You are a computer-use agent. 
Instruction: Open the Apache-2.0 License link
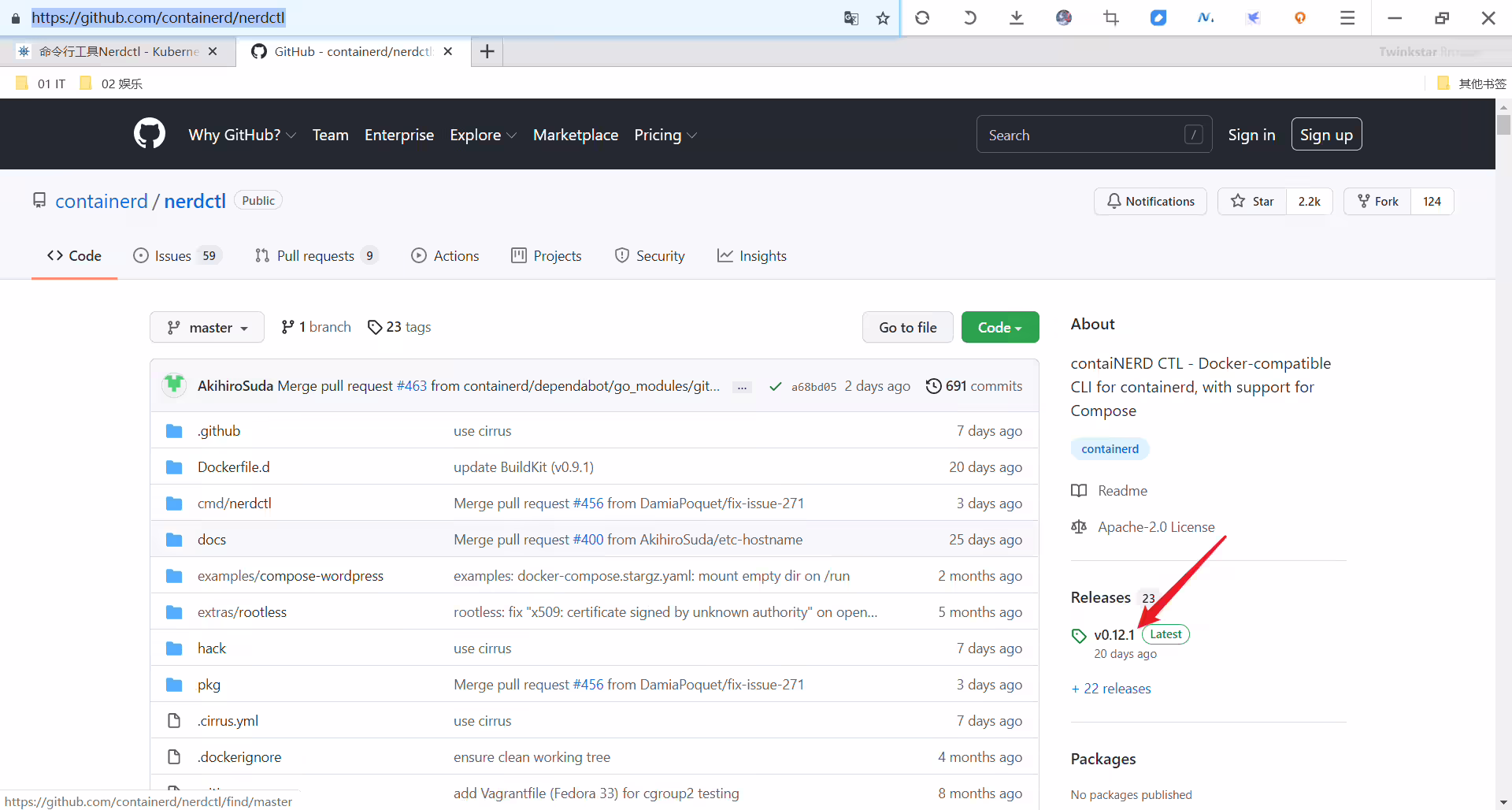(x=1143, y=527)
